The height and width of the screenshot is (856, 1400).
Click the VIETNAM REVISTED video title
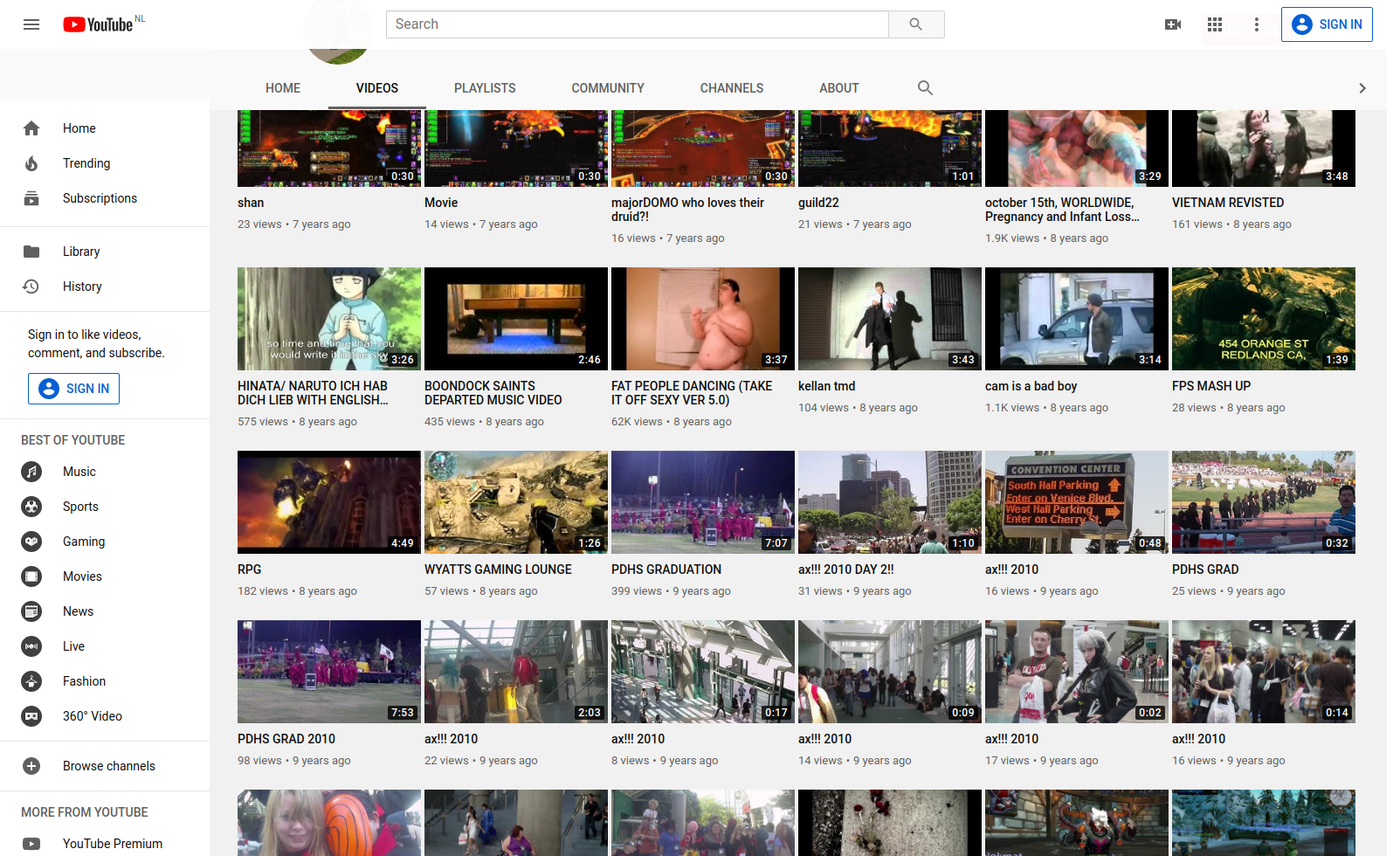coord(1228,203)
